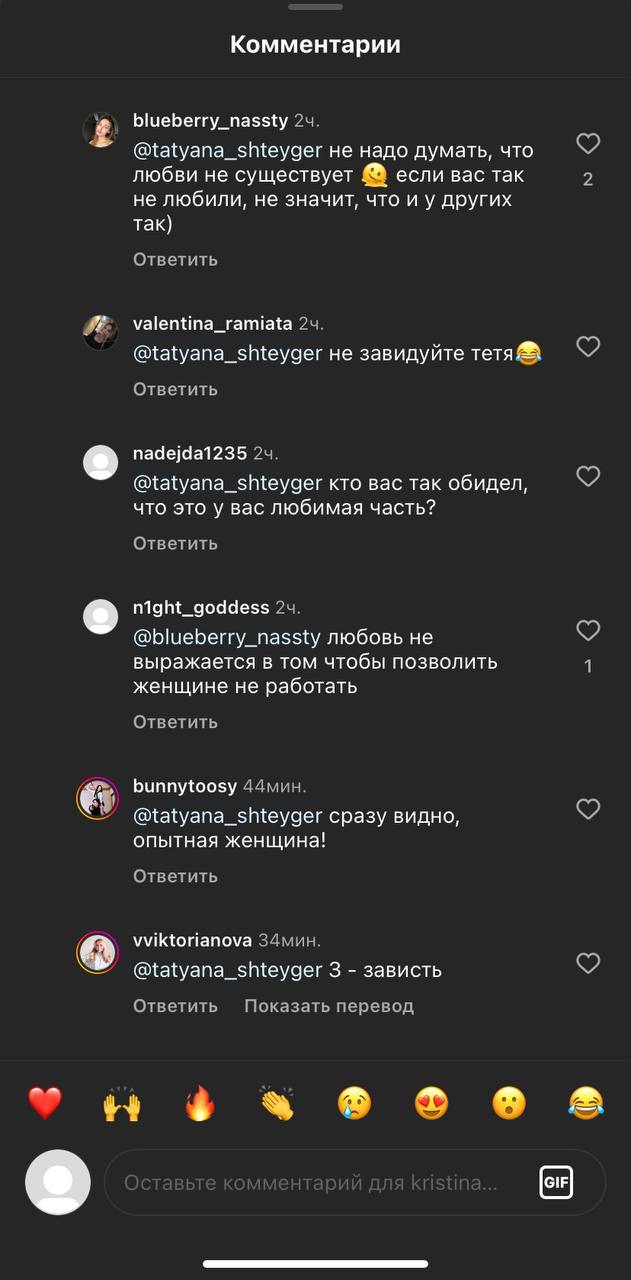631x1280 pixels.
Task: Tap the red heart emoji reaction
Action: pos(45,1104)
